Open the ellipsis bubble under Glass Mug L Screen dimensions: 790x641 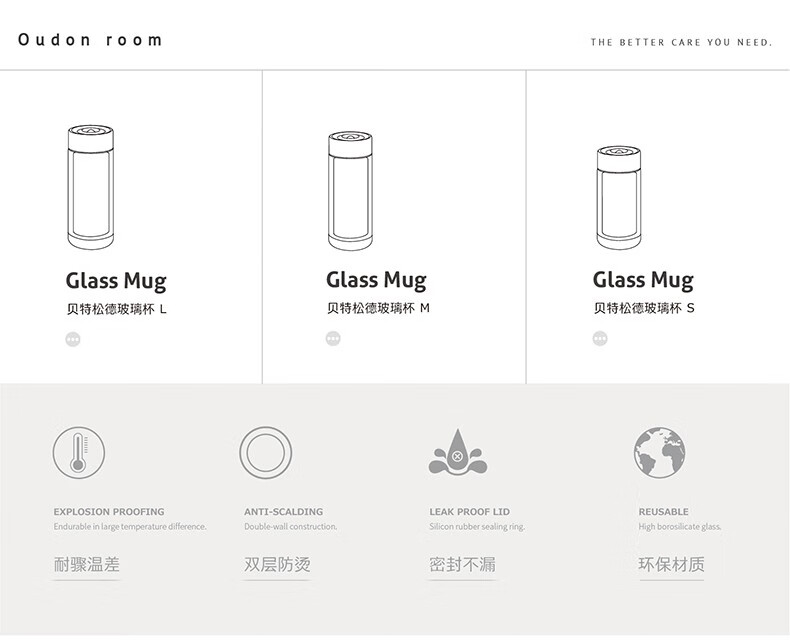[73, 339]
